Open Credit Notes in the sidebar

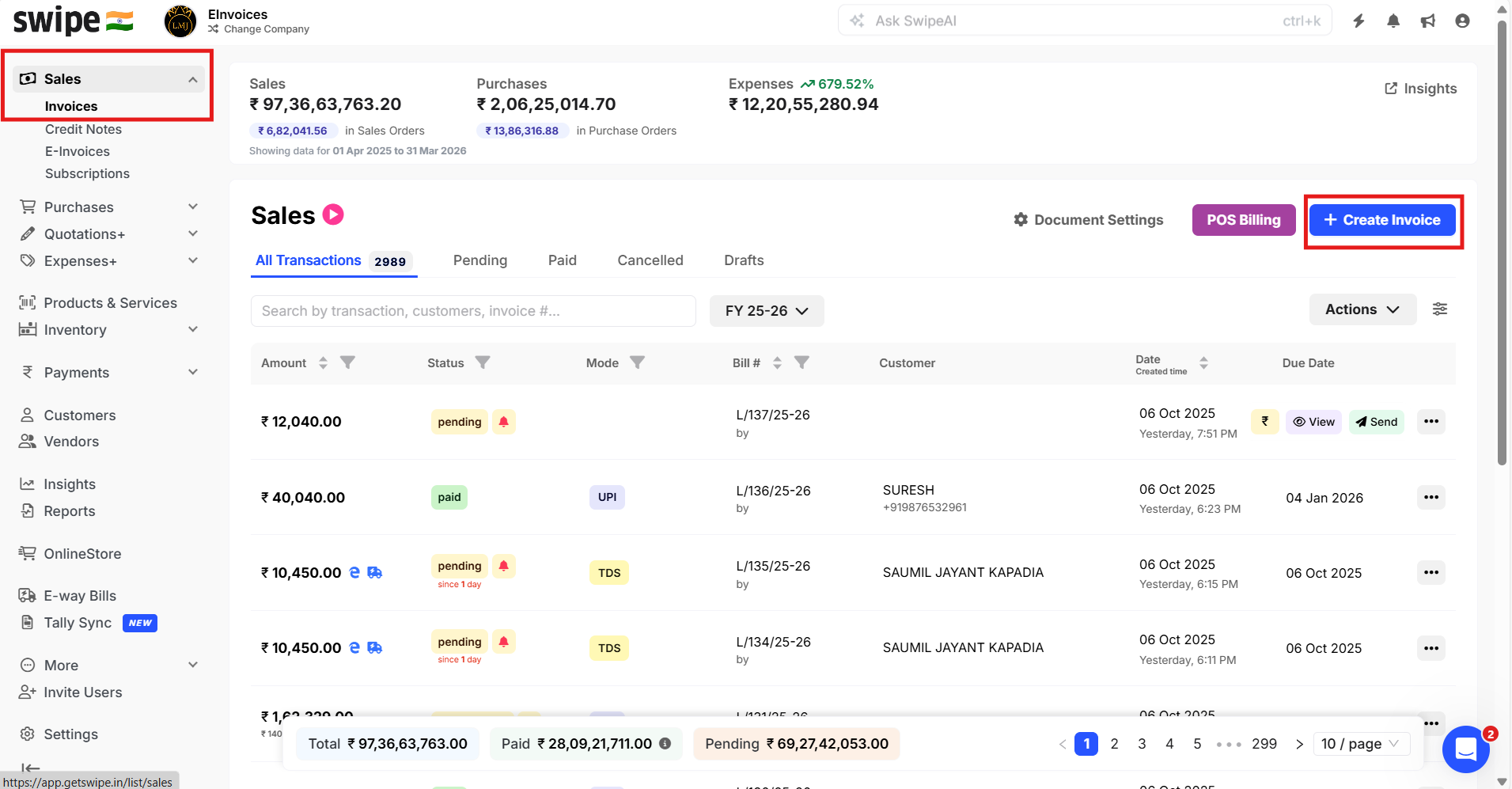coord(83,129)
